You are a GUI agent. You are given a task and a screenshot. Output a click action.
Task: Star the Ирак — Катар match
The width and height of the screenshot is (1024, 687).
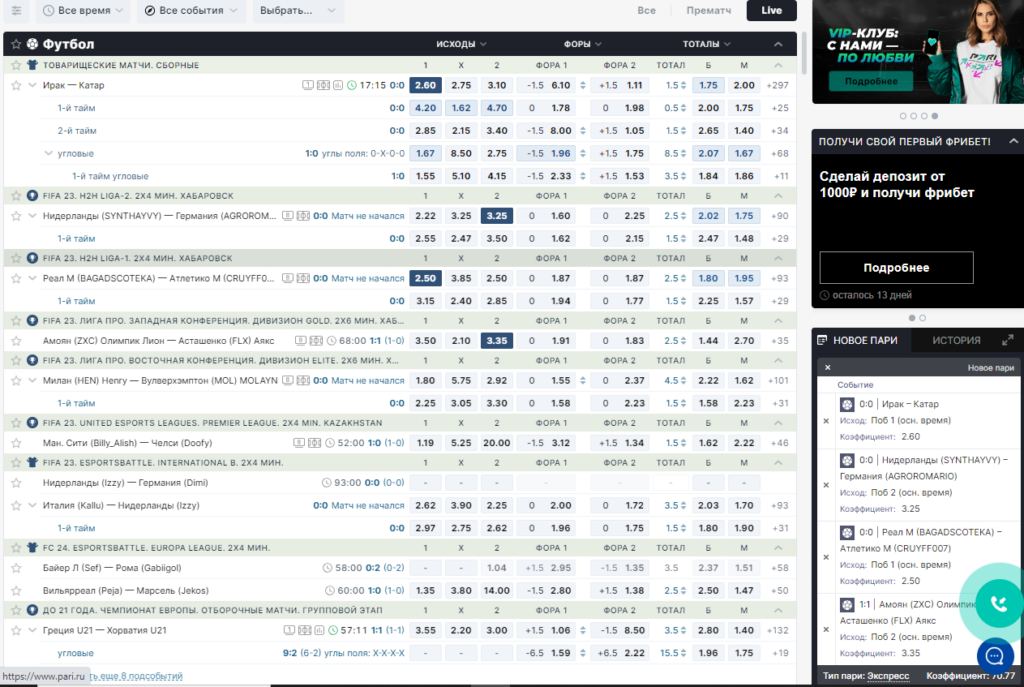(x=16, y=86)
